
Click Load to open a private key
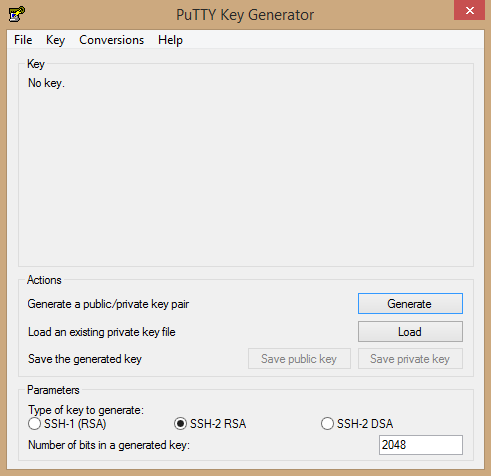point(410,332)
